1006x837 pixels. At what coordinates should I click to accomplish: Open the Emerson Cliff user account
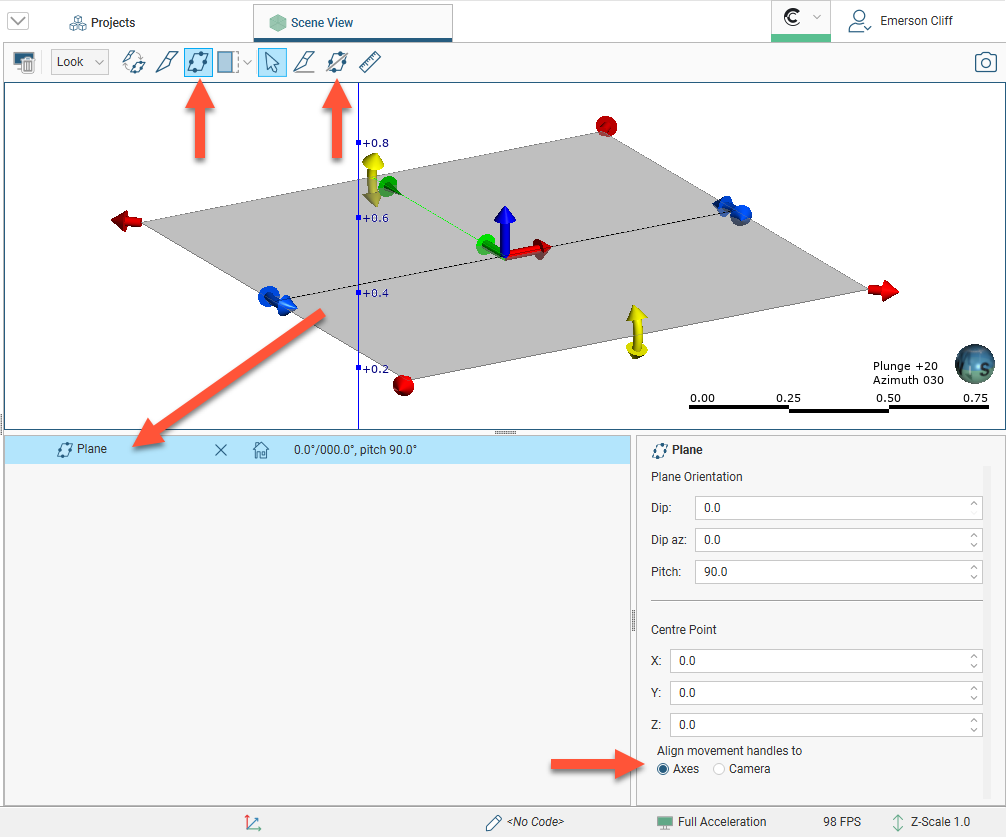(x=901, y=21)
